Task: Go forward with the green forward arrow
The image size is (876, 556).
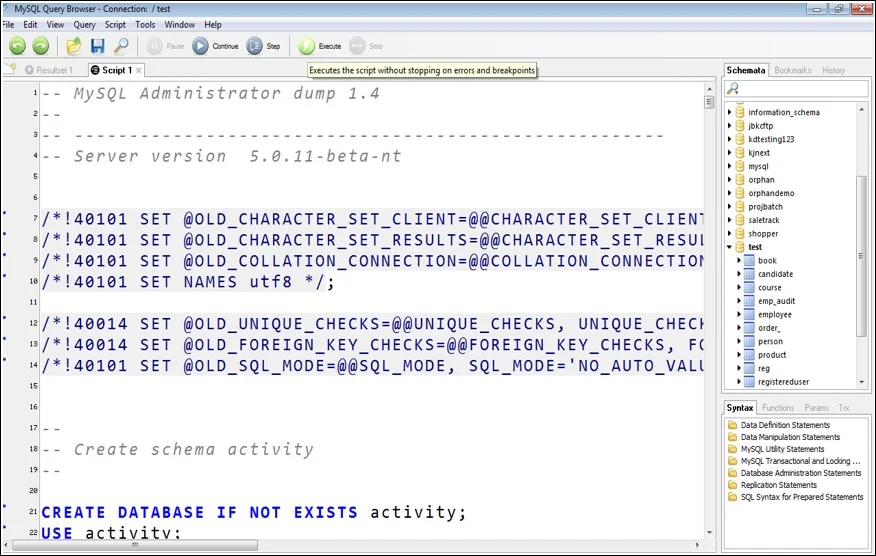Action: [x=40, y=46]
